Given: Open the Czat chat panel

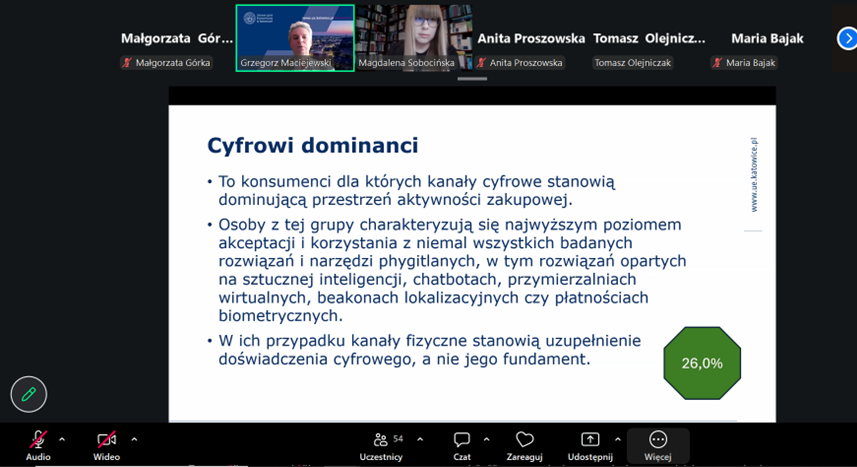Looking at the screenshot, I should pyautogui.click(x=462, y=442).
